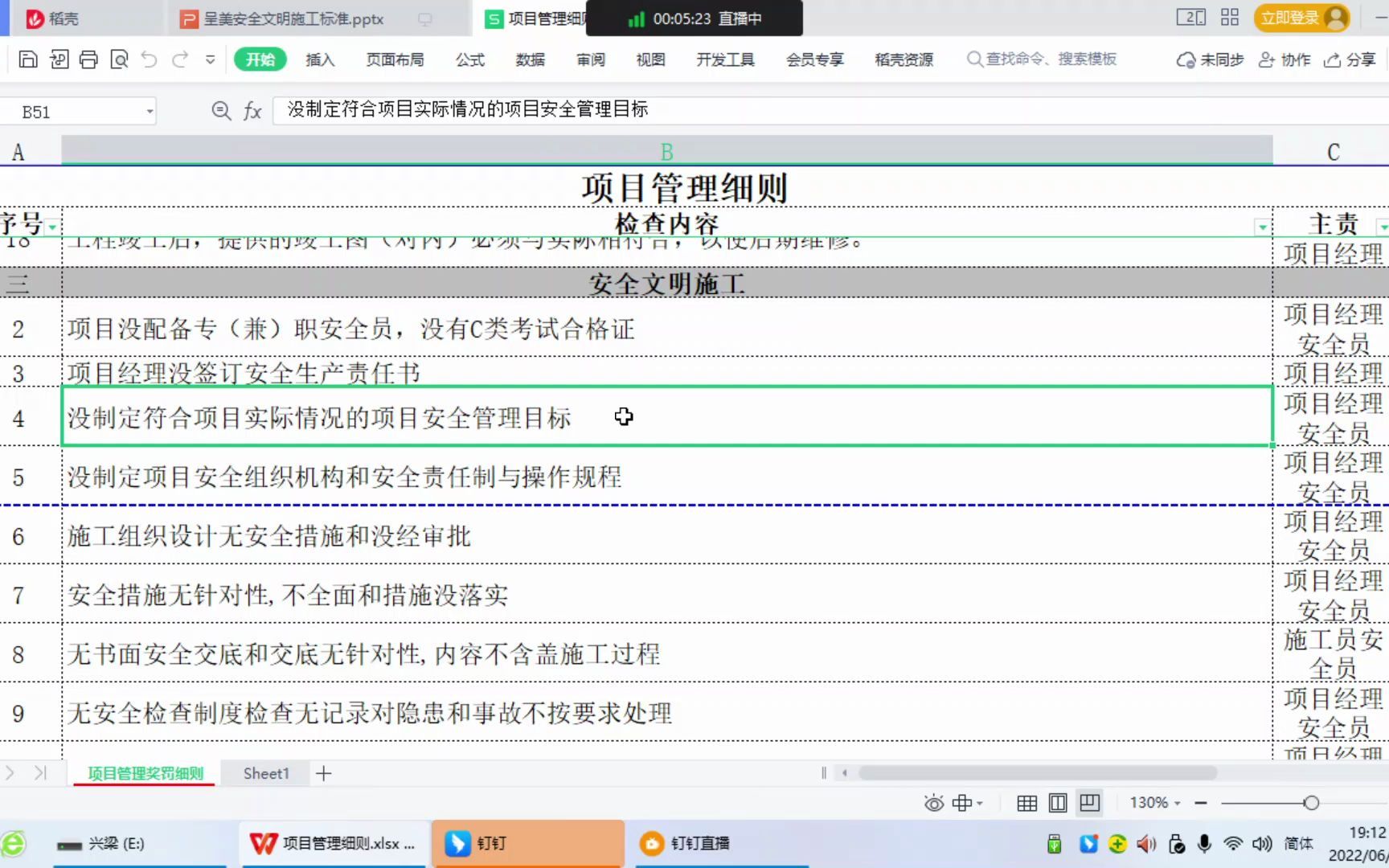This screenshot has height=868, width=1389.
Task: Switch to normal grid view
Action: click(x=1026, y=803)
